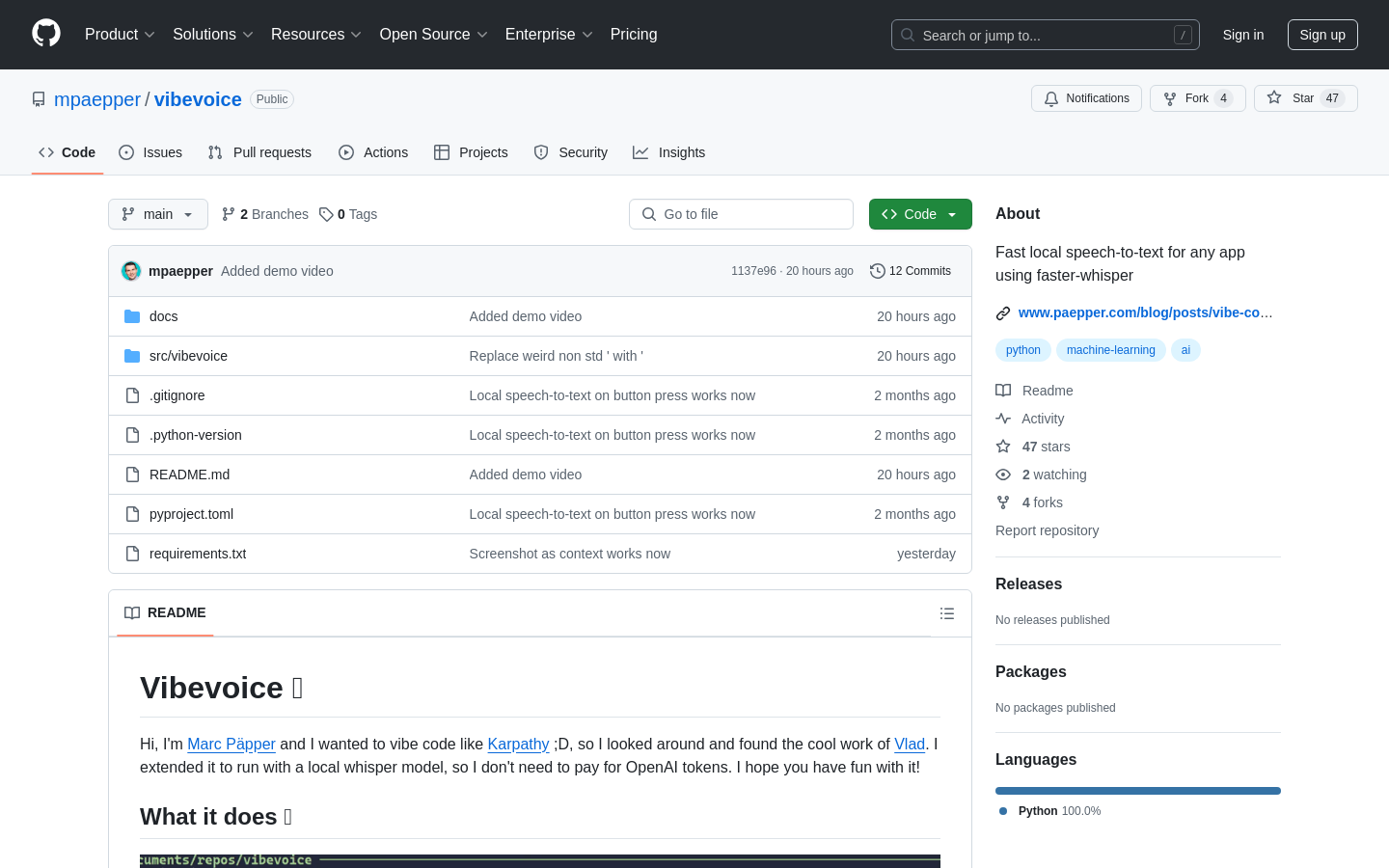Click the Security shield icon

click(541, 152)
